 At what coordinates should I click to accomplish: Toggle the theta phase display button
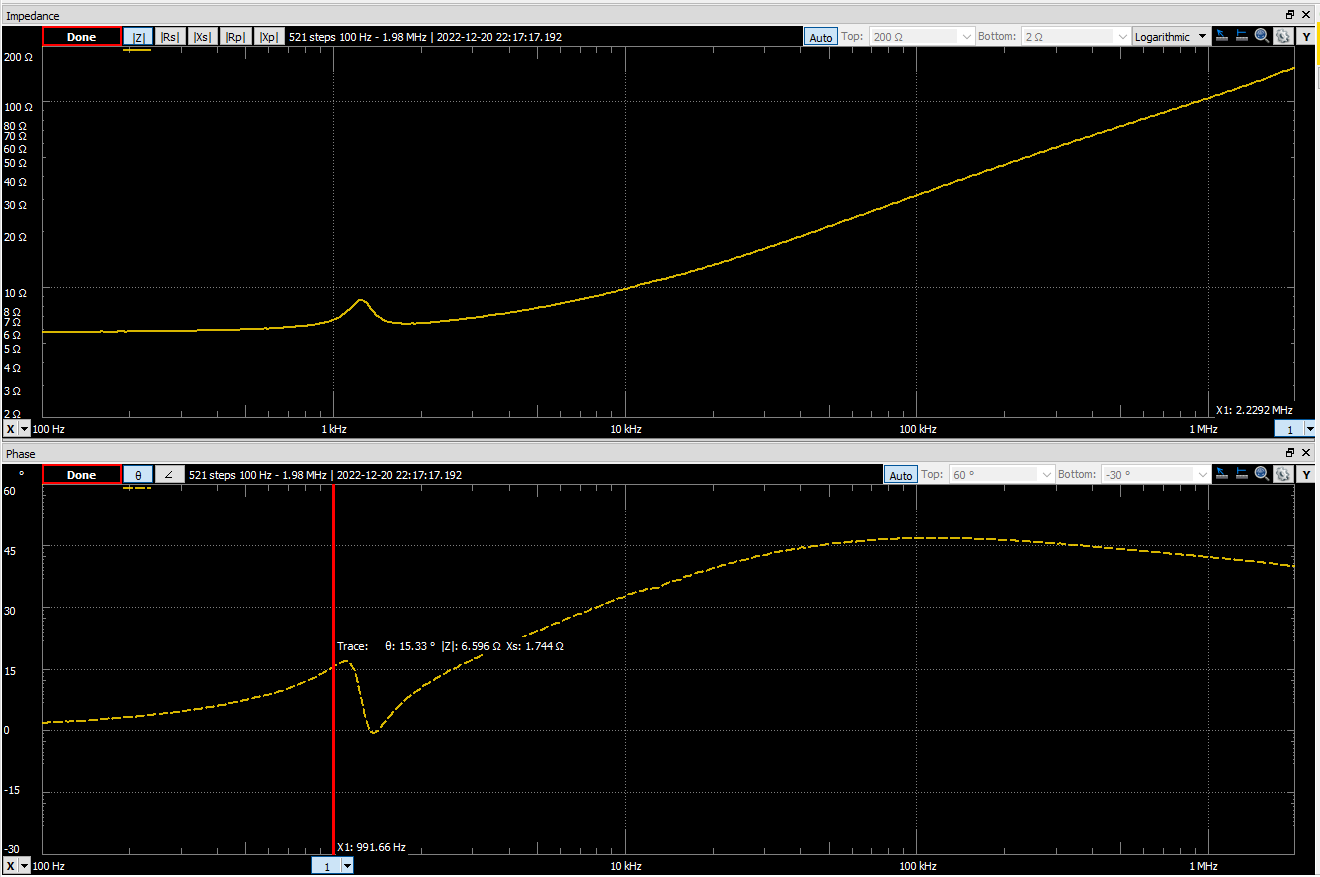click(x=138, y=475)
